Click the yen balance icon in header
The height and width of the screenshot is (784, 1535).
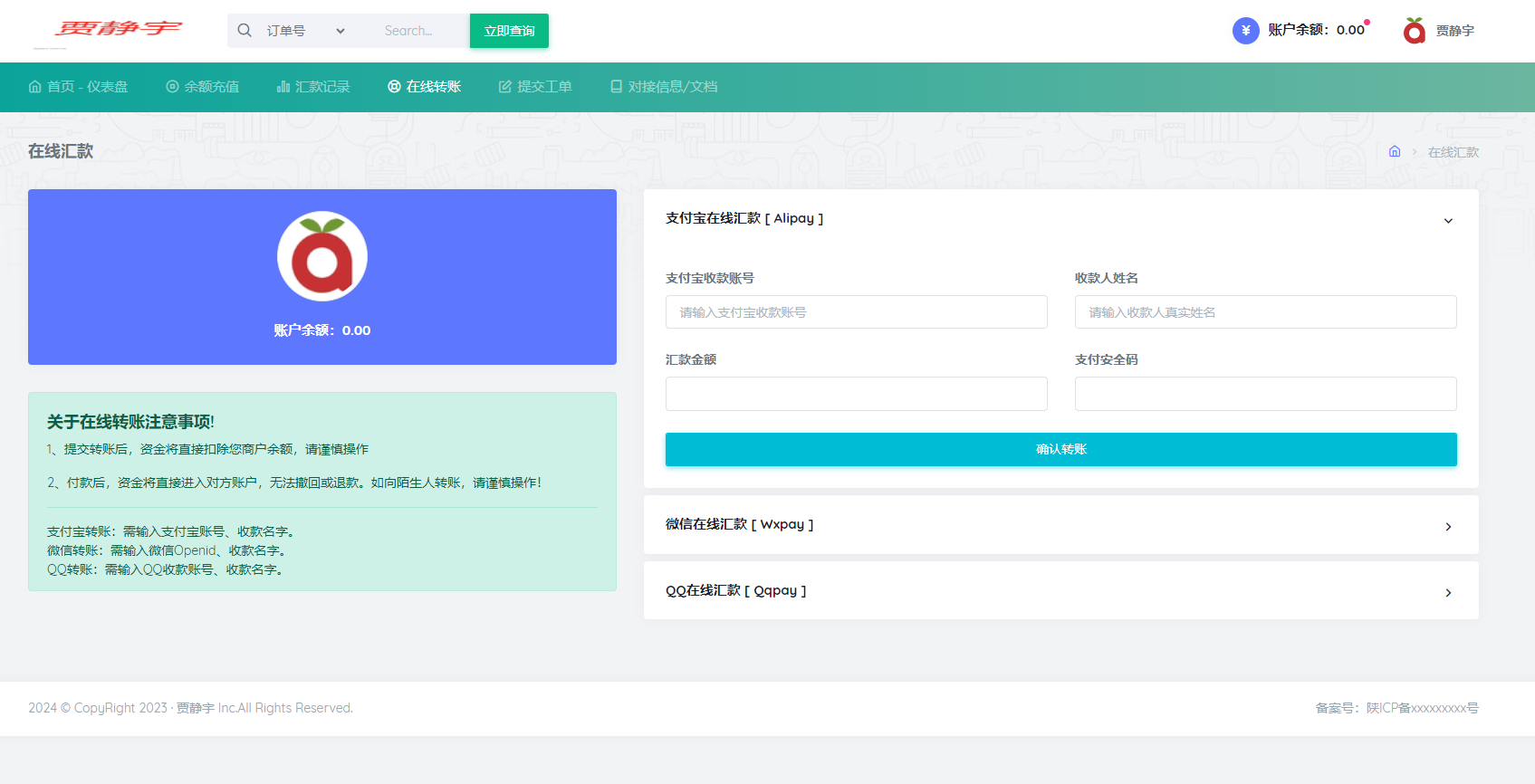(1246, 31)
